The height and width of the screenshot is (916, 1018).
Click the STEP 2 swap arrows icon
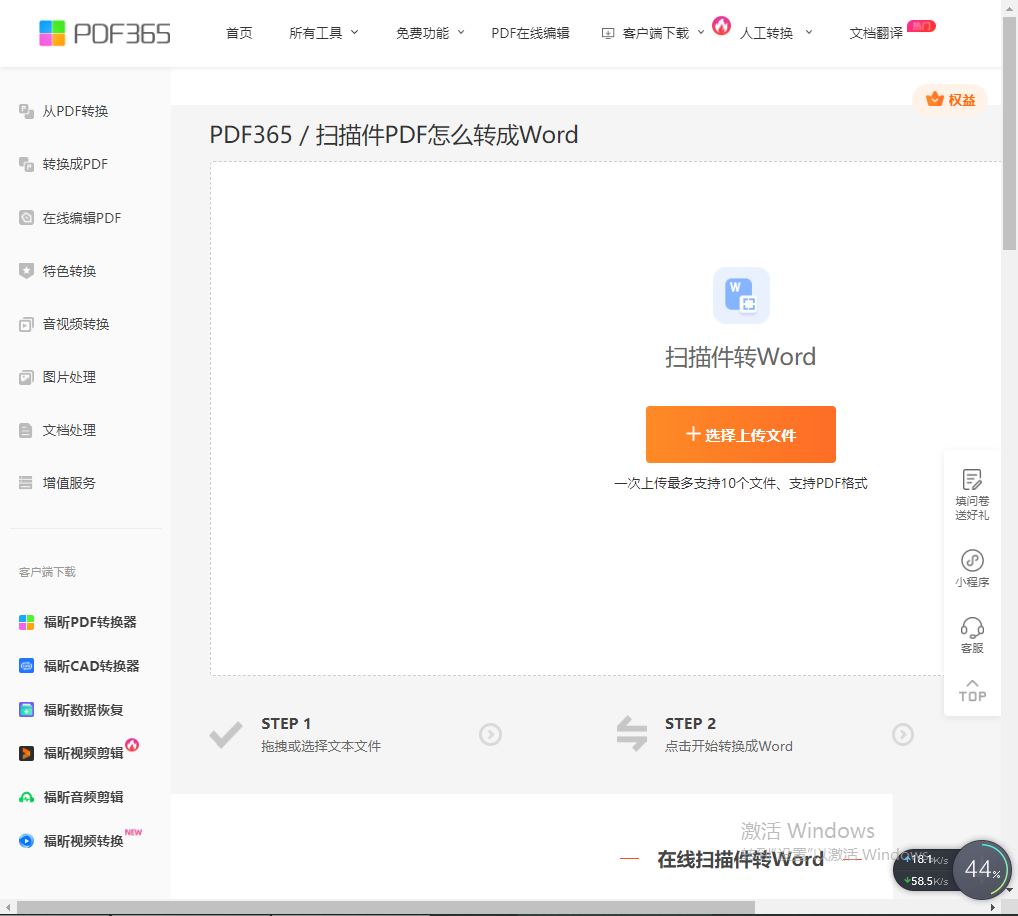click(x=632, y=734)
